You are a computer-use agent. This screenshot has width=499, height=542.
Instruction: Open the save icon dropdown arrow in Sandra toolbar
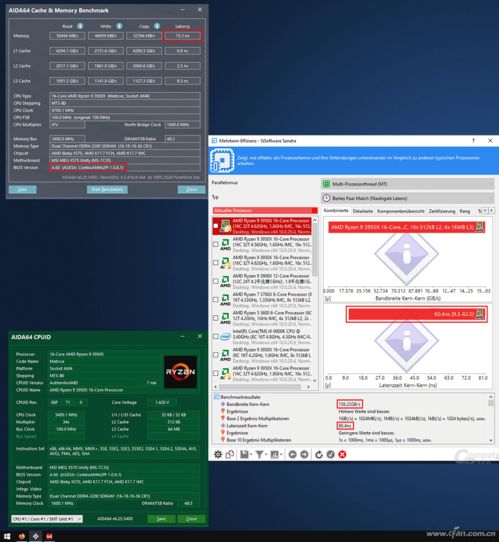point(251,455)
